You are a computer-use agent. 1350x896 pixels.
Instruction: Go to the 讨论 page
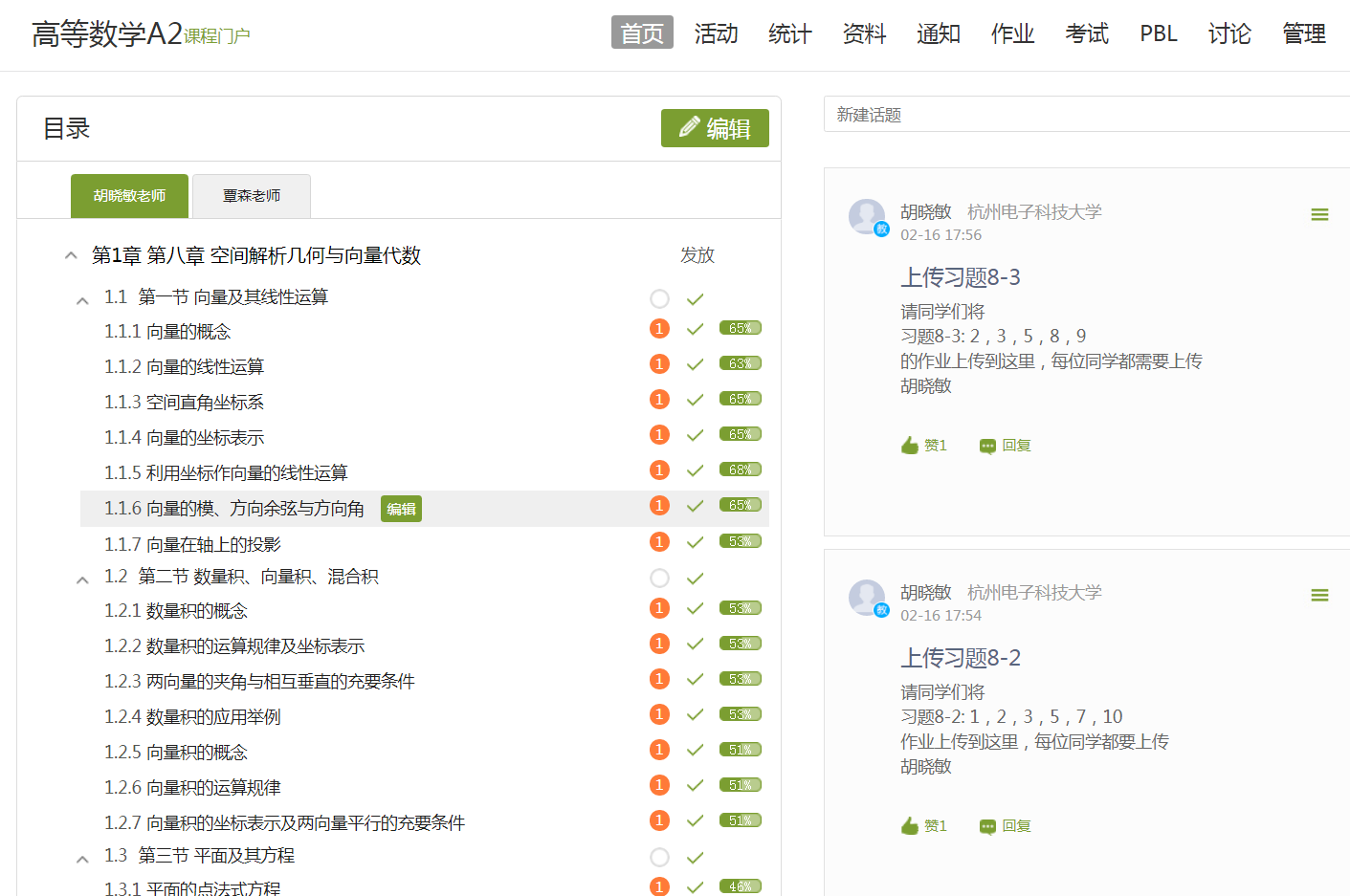[1229, 33]
